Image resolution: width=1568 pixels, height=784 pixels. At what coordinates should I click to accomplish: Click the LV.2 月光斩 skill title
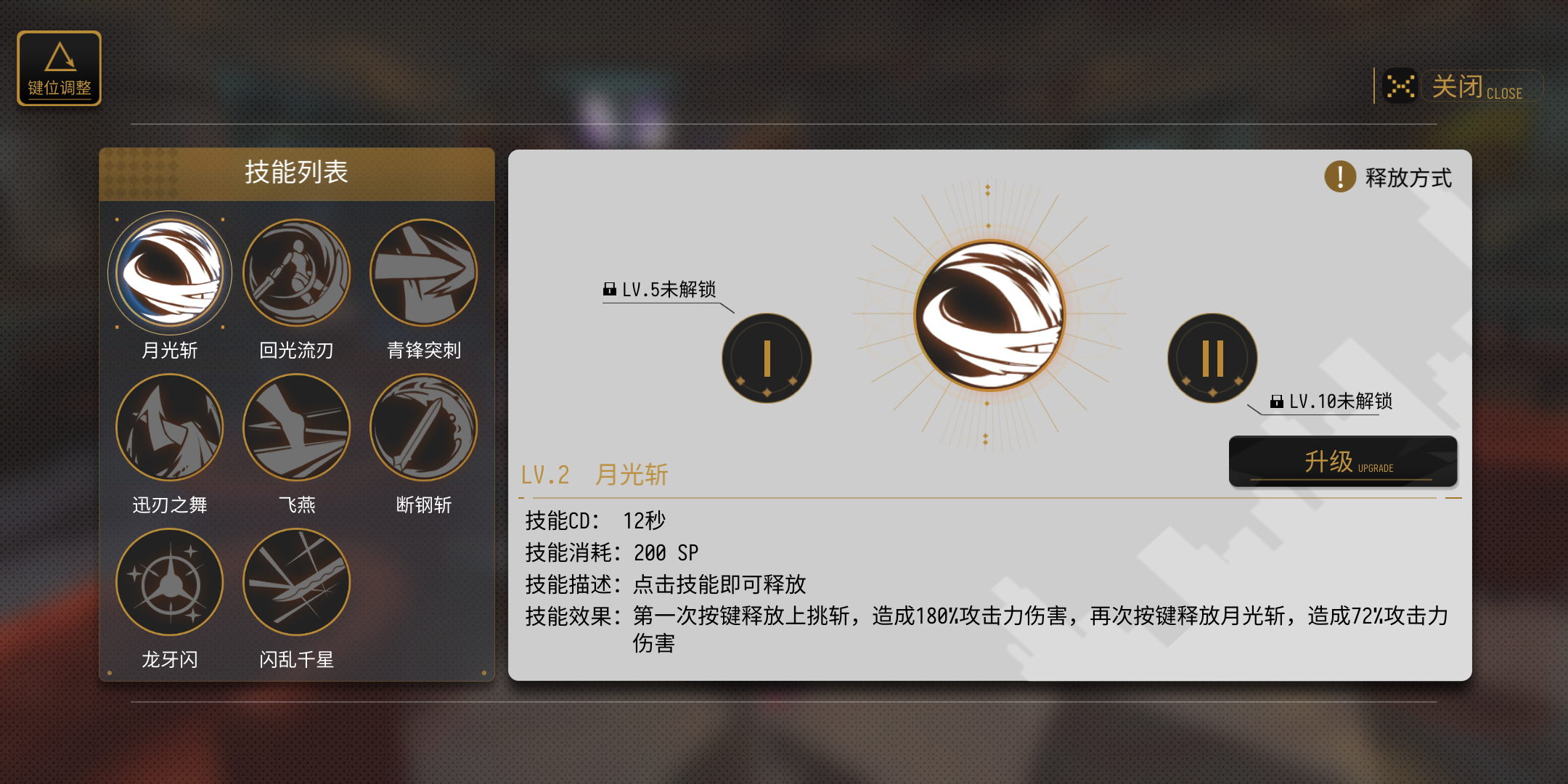[x=595, y=475]
